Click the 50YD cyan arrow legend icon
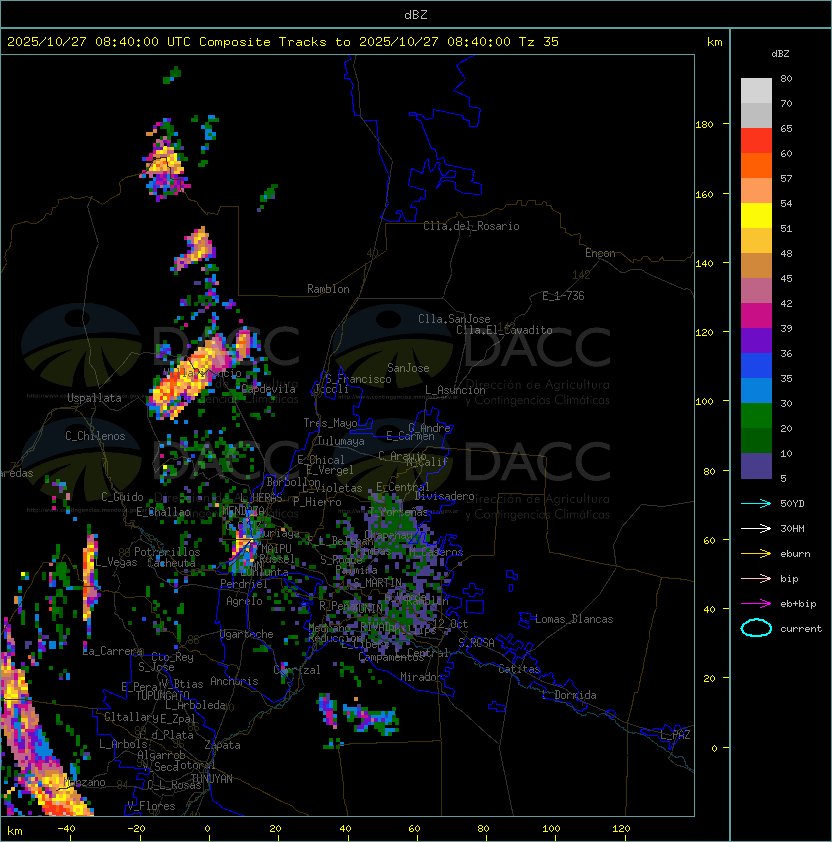The height and width of the screenshot is (842, 832). pos(756,504)
